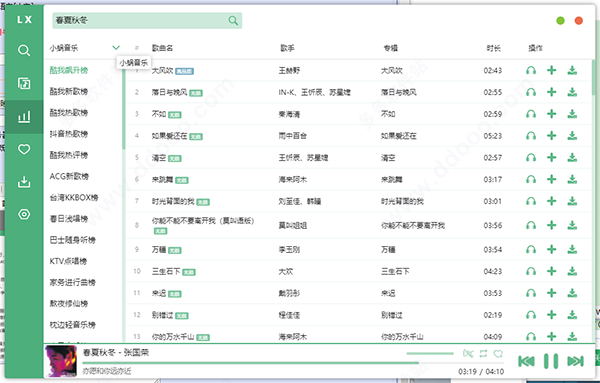Open the Search page from the sidebar
Image resolution: width=600 pixels, height=383 pixels.
(x=24, y=51)
